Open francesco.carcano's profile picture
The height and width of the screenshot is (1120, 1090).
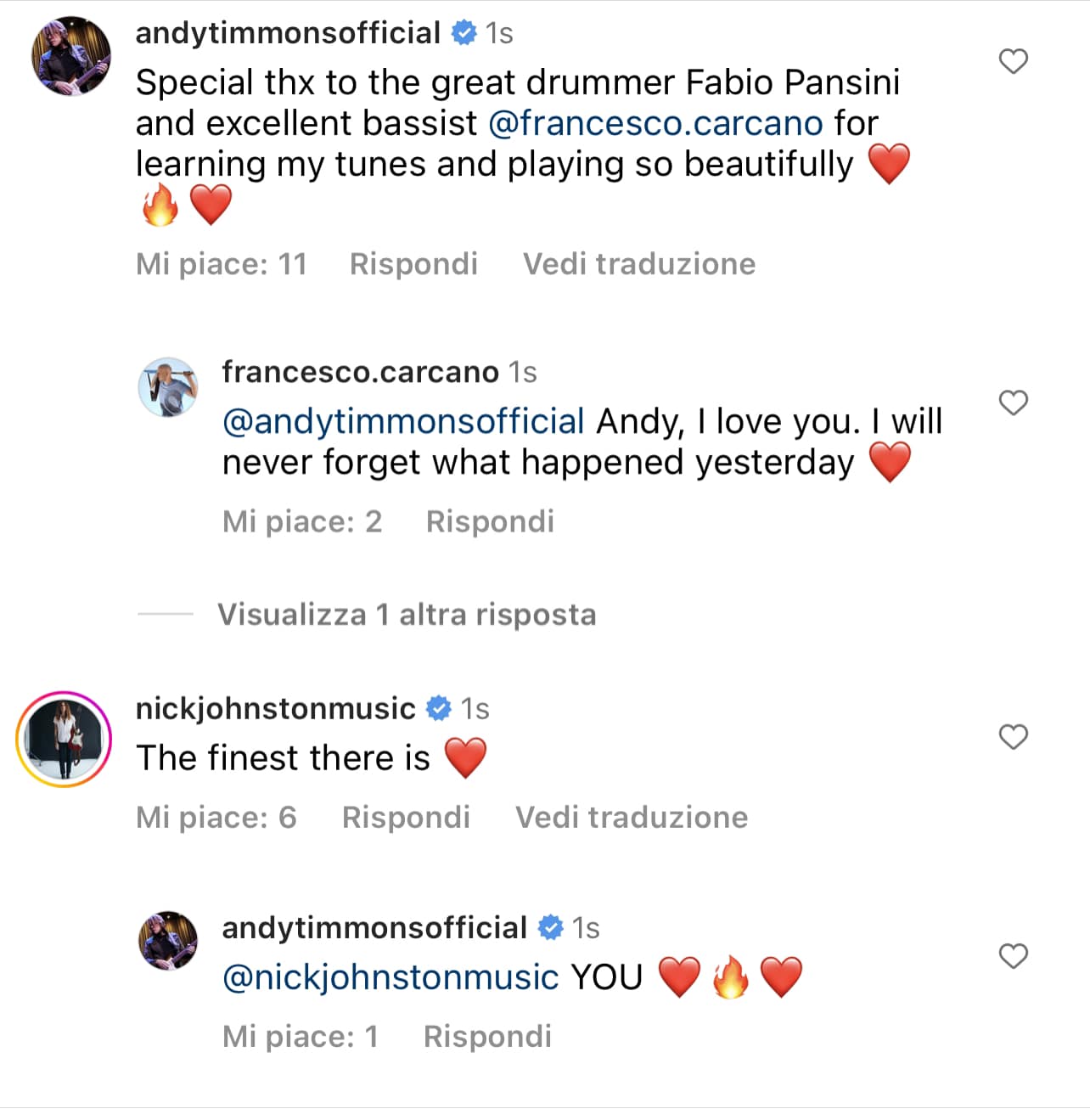point(168,387)
